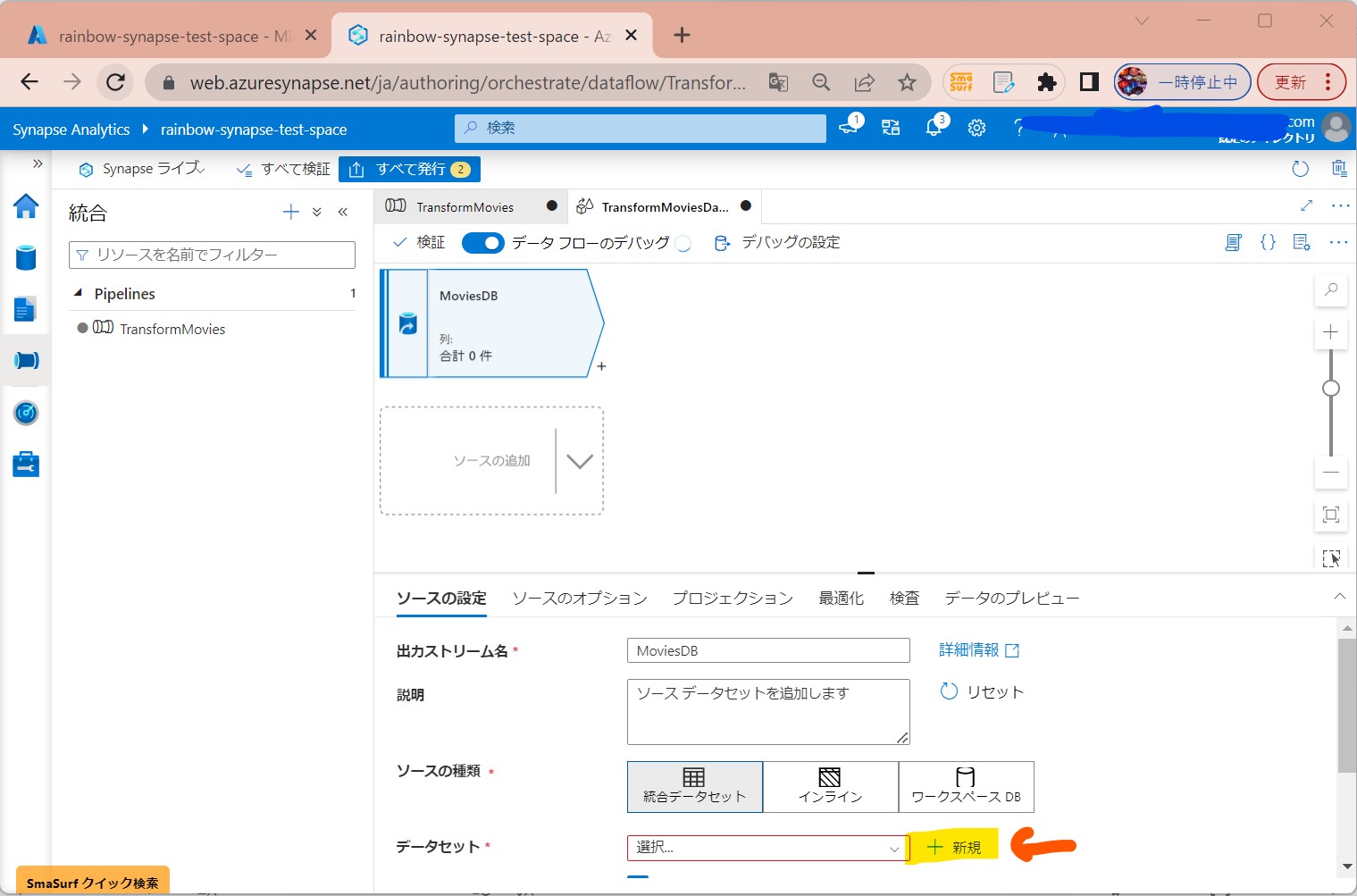Open the Synapse ライブ mode dropdown

tap(143, 169)
